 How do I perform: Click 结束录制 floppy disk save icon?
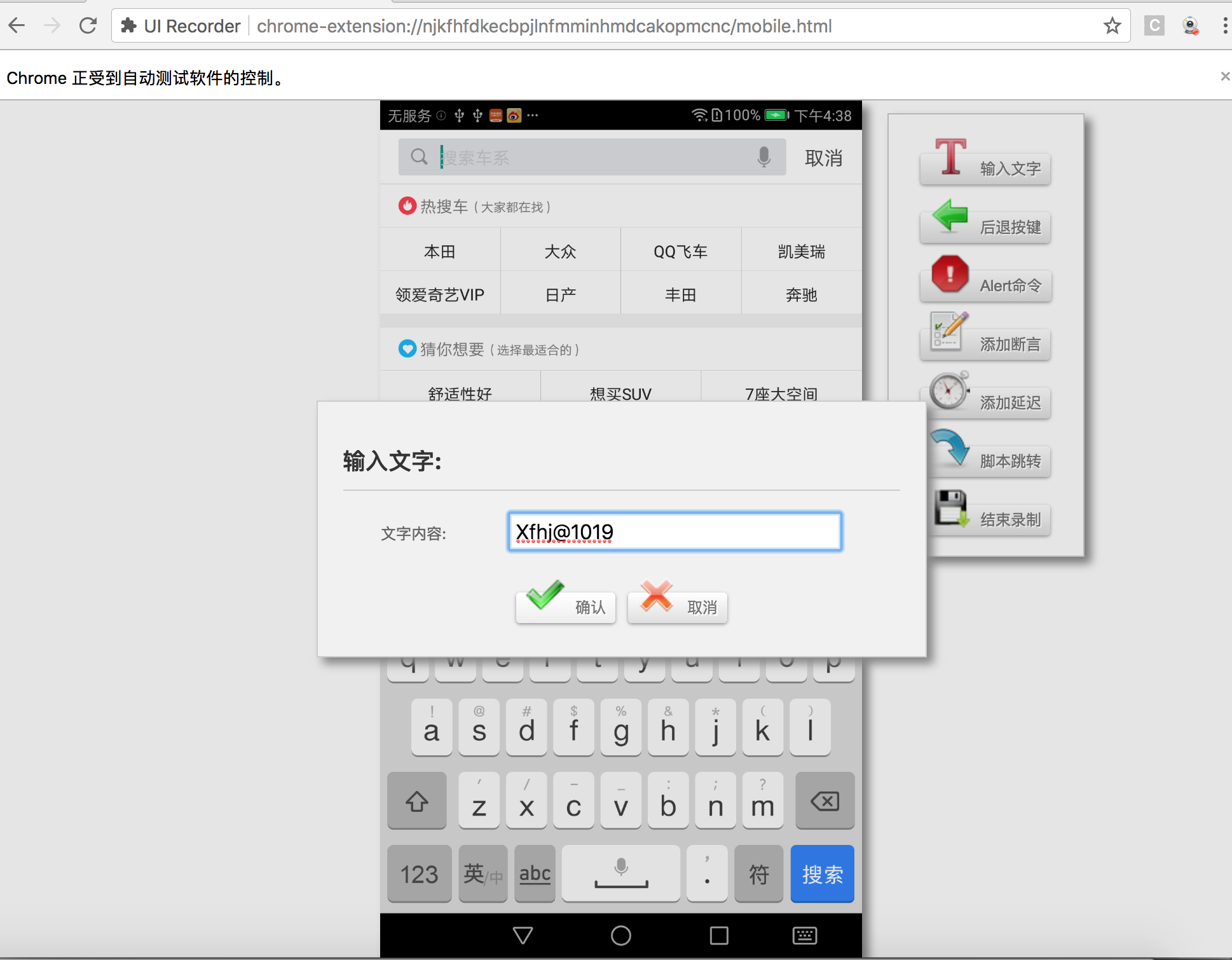point(951,507)
